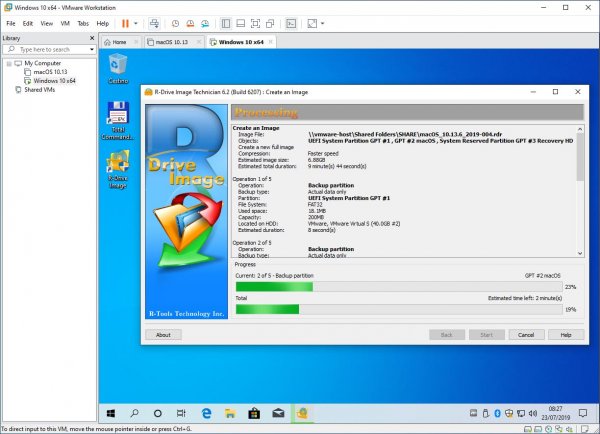Click the Cancel button
Viewport: 600px width, 434px height.
point(526,335)
